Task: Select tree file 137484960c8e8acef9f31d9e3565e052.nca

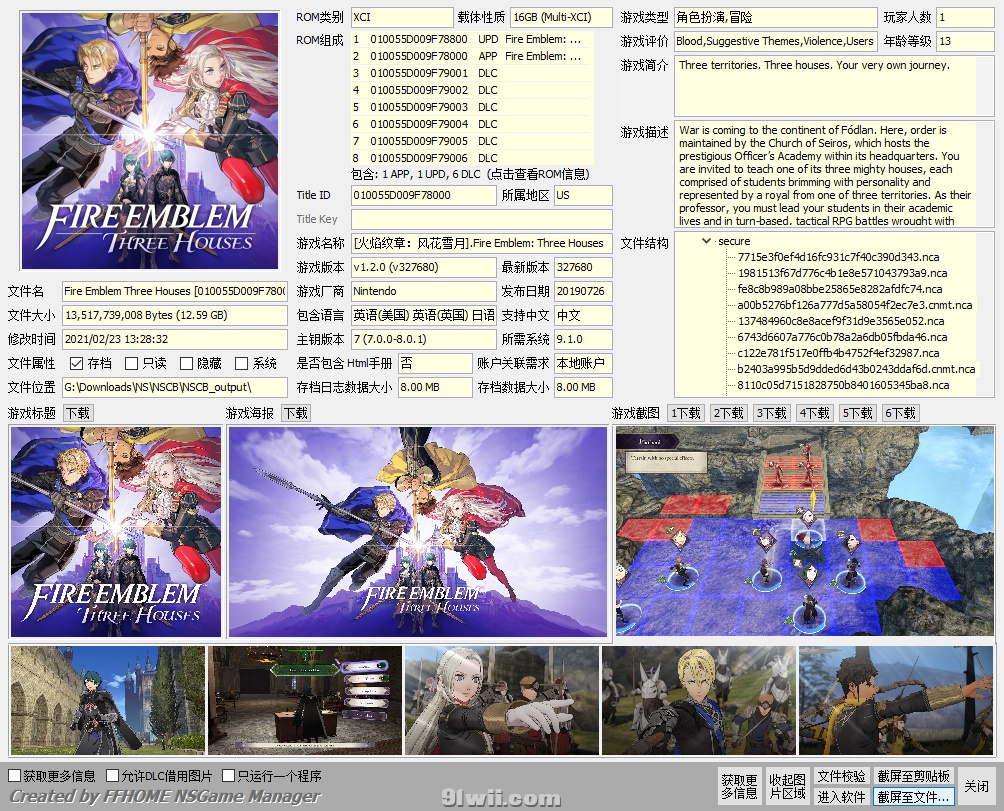Action: 841,321
